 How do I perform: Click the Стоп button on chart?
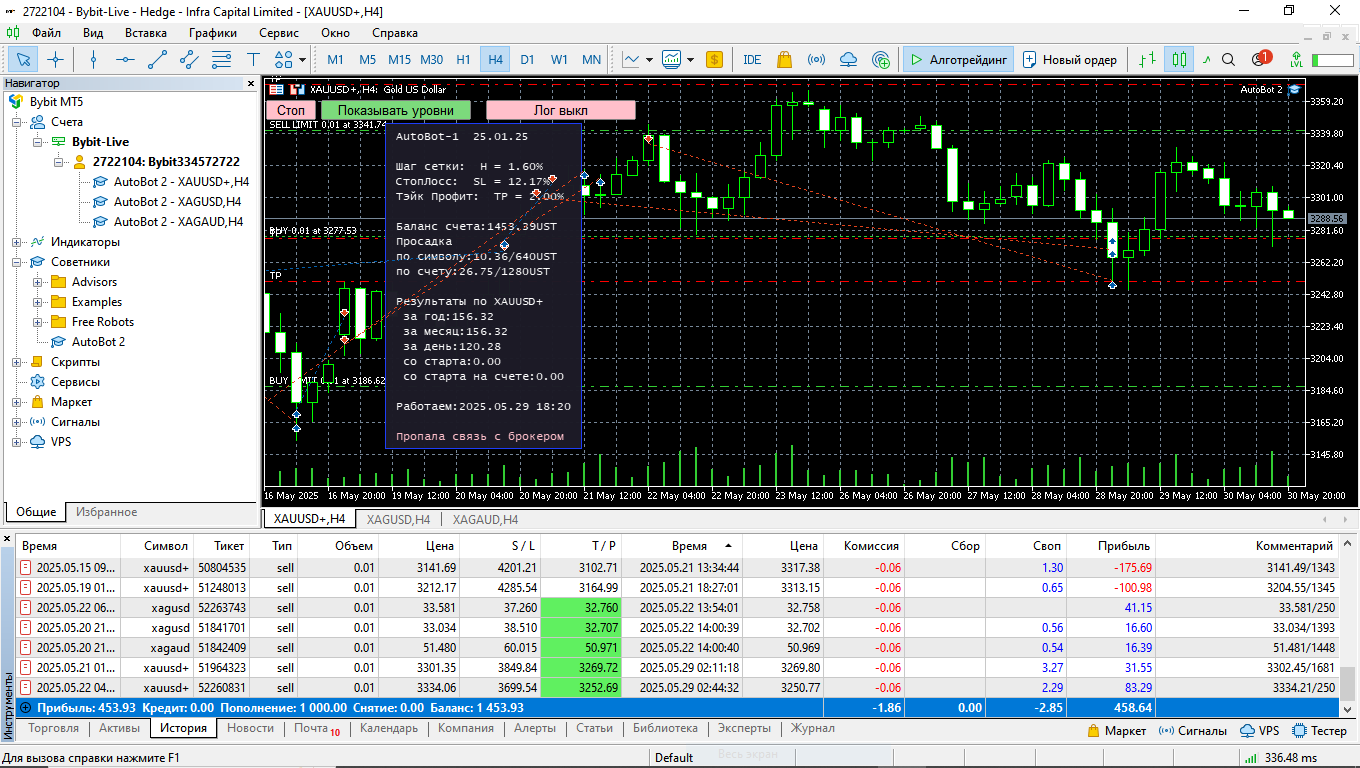[291, 110]
